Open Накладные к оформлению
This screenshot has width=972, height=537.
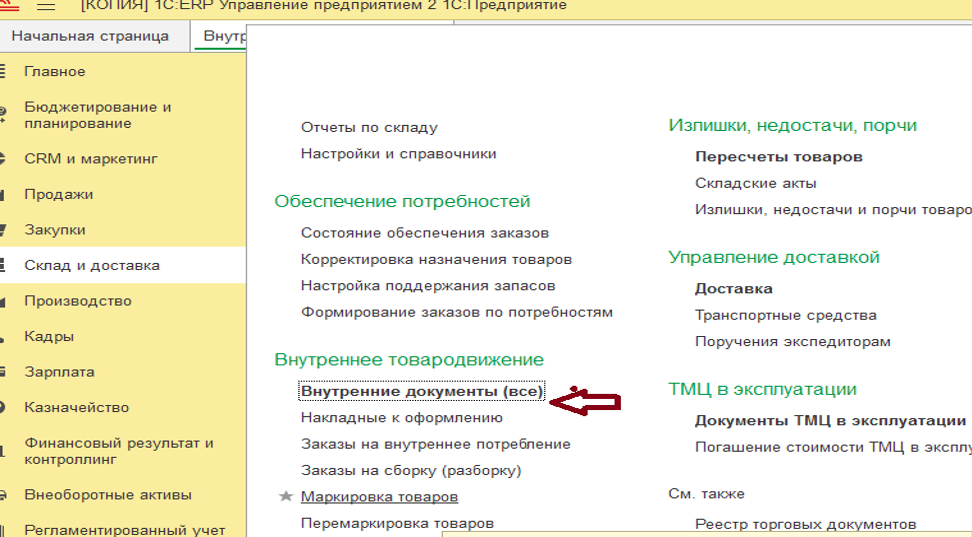tap(402, 418)
